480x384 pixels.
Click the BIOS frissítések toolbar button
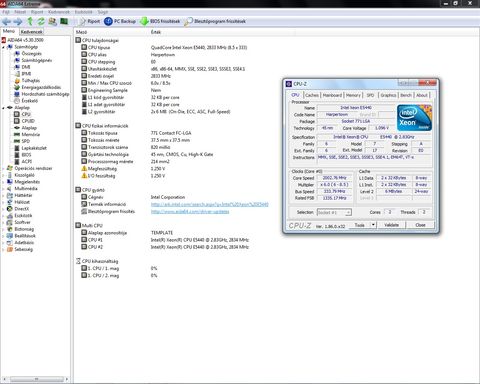160,21
